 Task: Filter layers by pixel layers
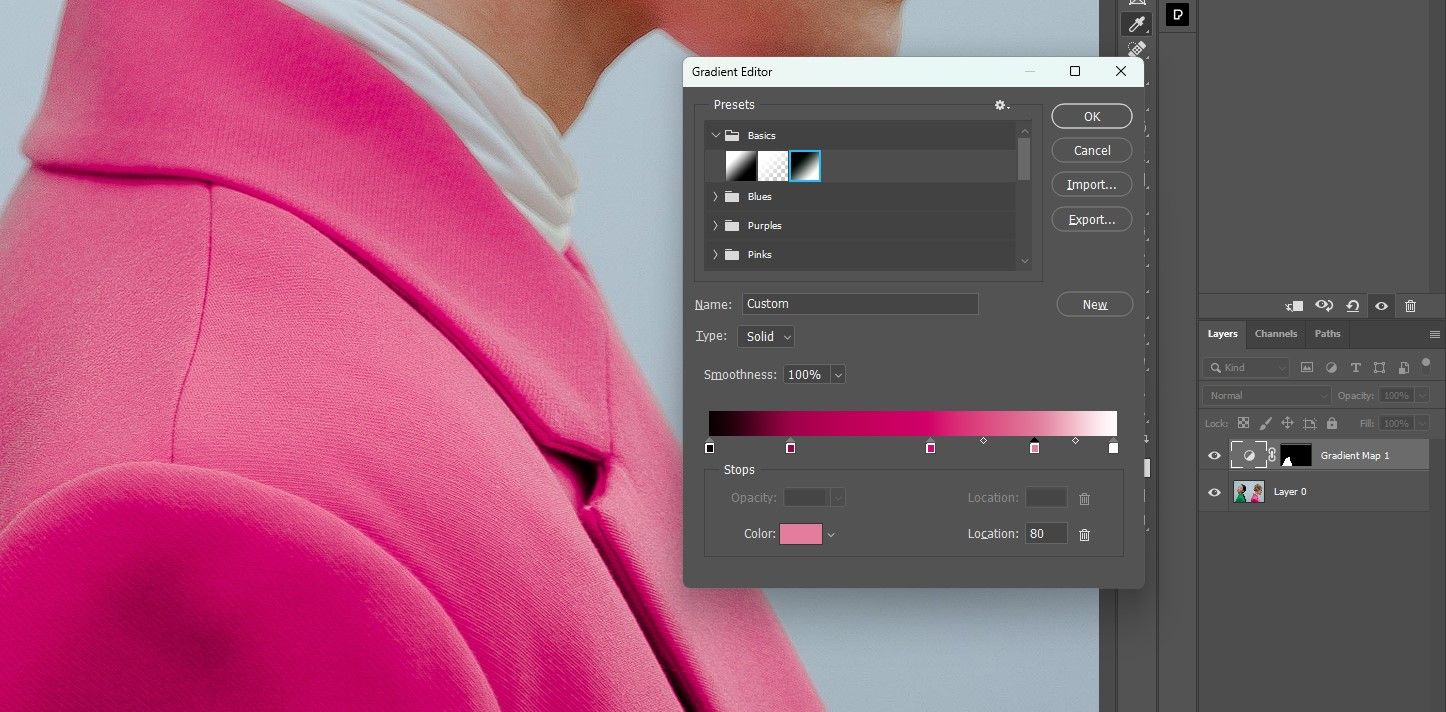pyautogui.click(x=1307, y=368)
